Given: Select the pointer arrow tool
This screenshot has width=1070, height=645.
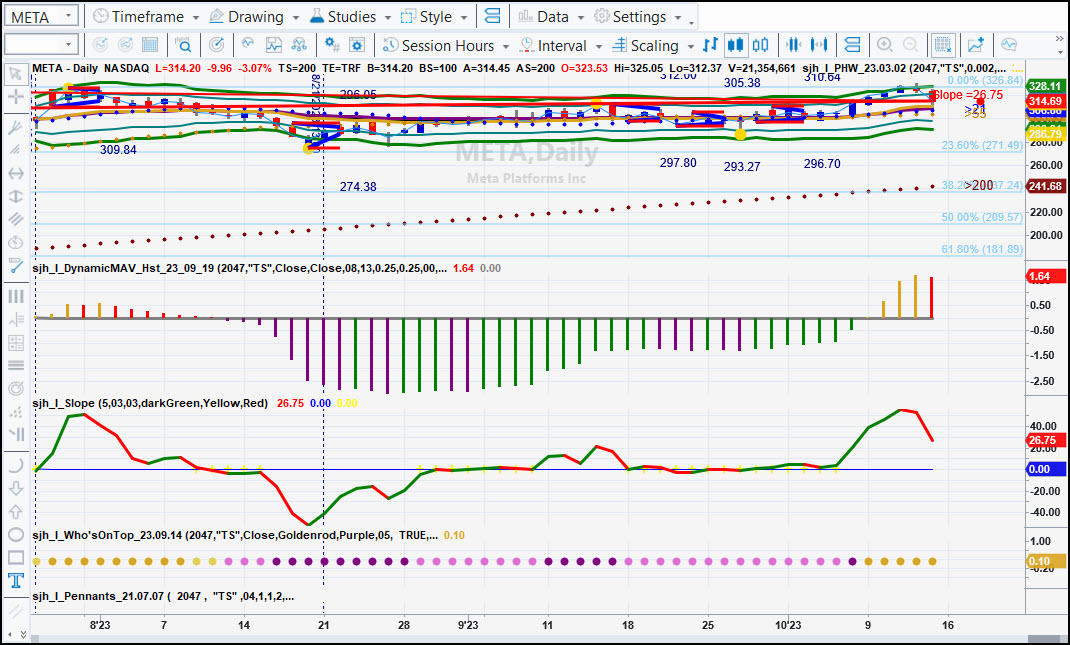Looking at the screenshot, I should pyautogui.click(x=16, y=74).
